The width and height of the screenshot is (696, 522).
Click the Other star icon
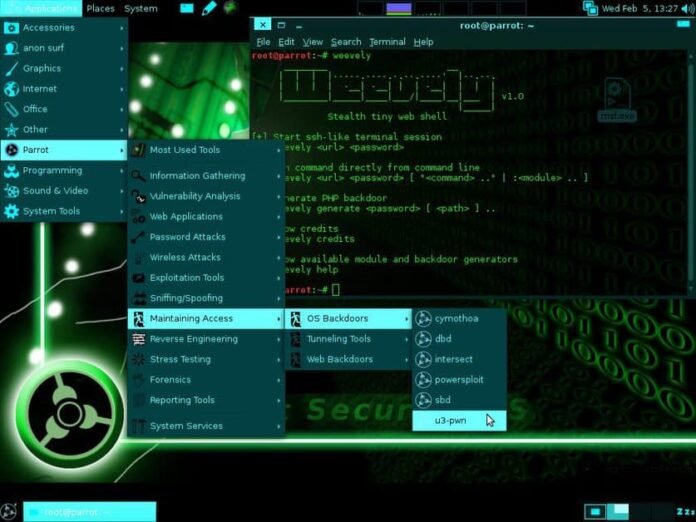pos(11,130)
